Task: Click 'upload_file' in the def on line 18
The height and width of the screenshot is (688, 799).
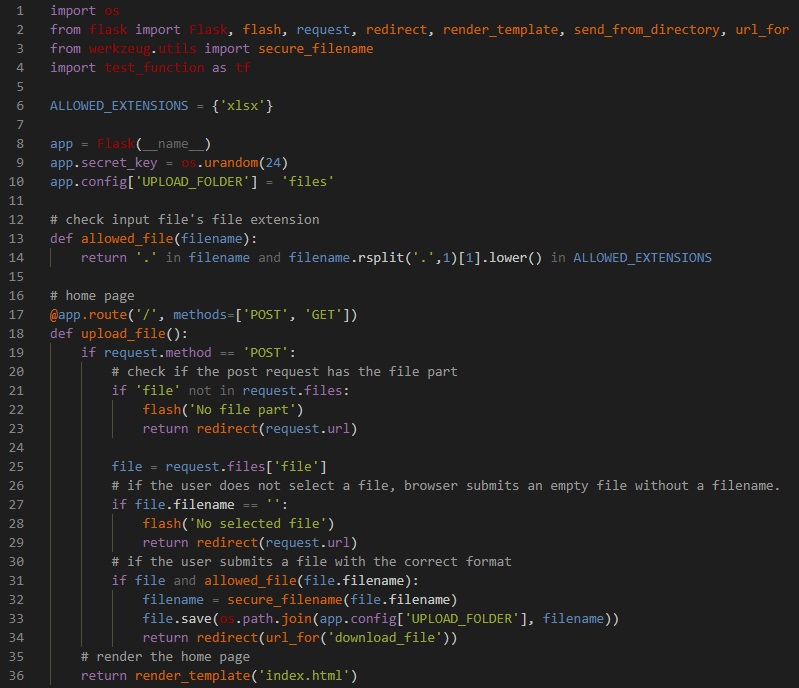Action: 123,333
